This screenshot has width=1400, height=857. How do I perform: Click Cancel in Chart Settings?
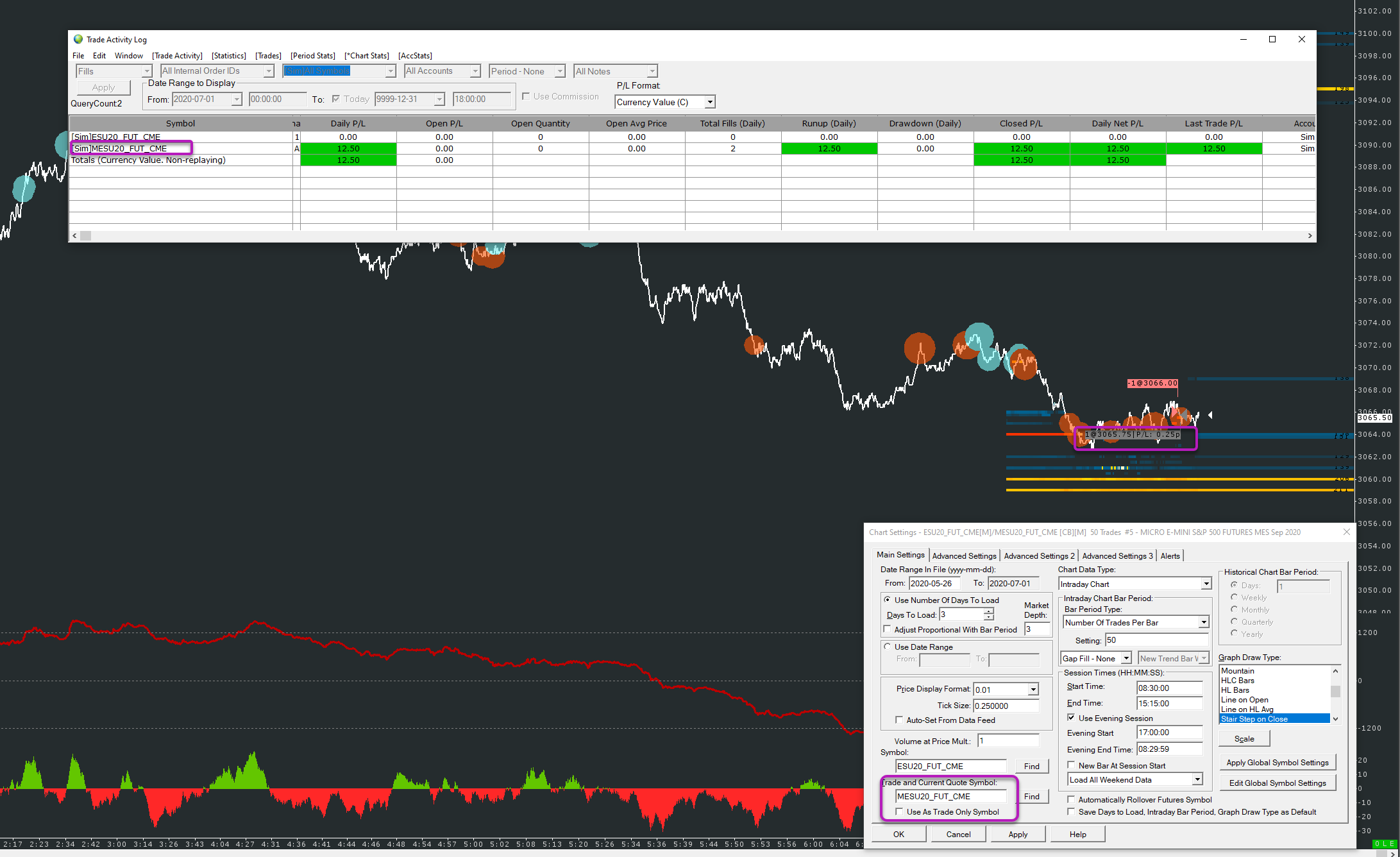[958, 834]
